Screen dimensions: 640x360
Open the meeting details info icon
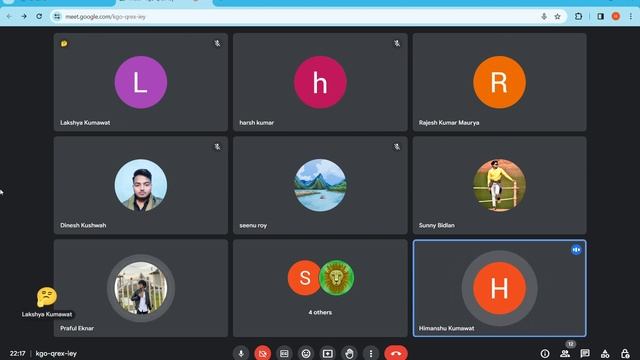pos(545,353)
